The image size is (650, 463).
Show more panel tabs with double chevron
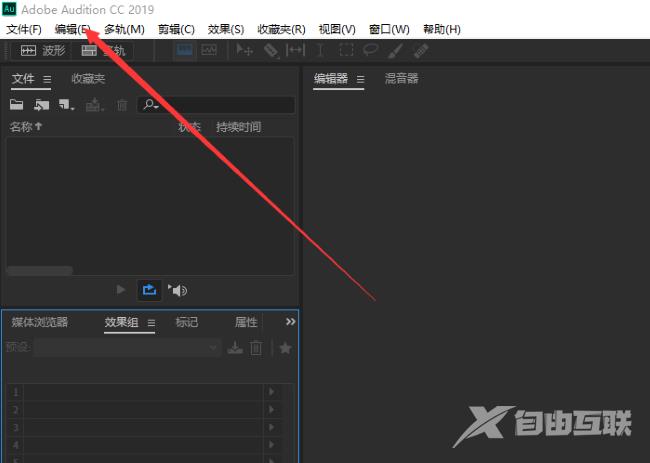point(291,322)
